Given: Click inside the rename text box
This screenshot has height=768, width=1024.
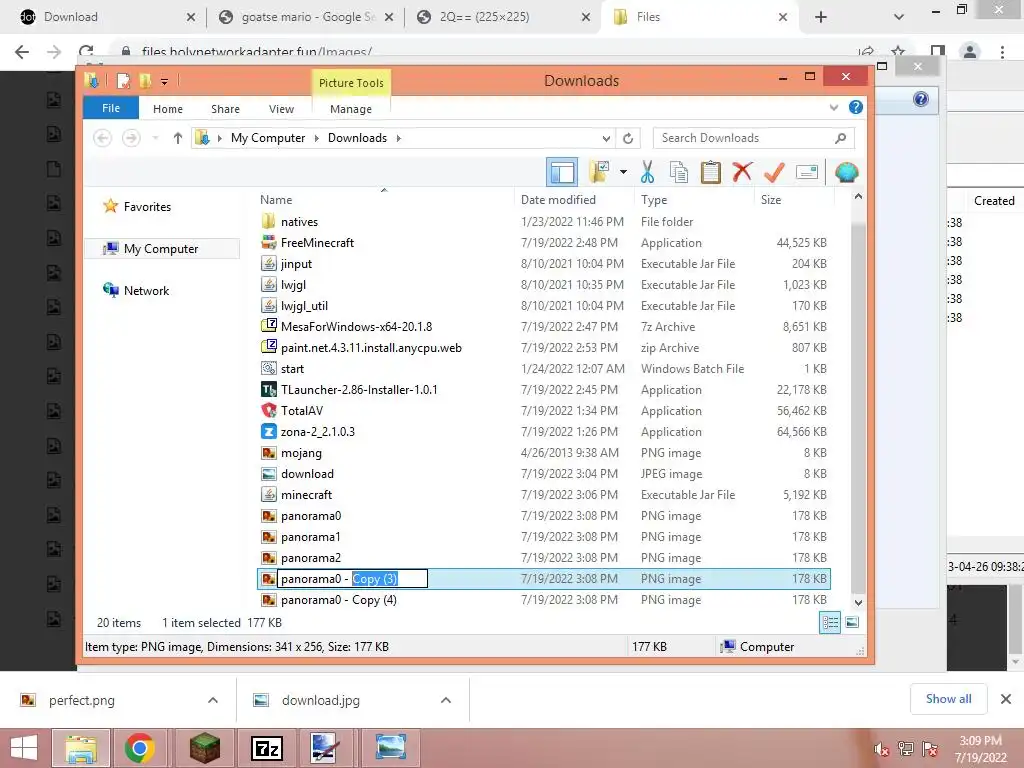Looking at the screenshot, I should (353, 579).
